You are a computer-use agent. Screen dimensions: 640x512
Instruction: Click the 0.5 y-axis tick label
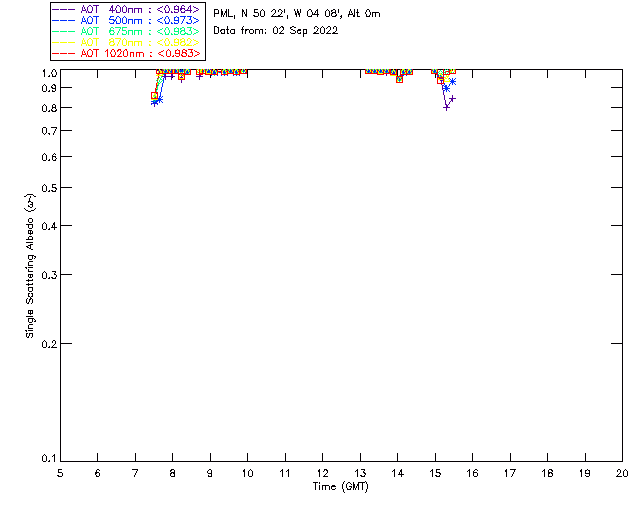point(49,188)
